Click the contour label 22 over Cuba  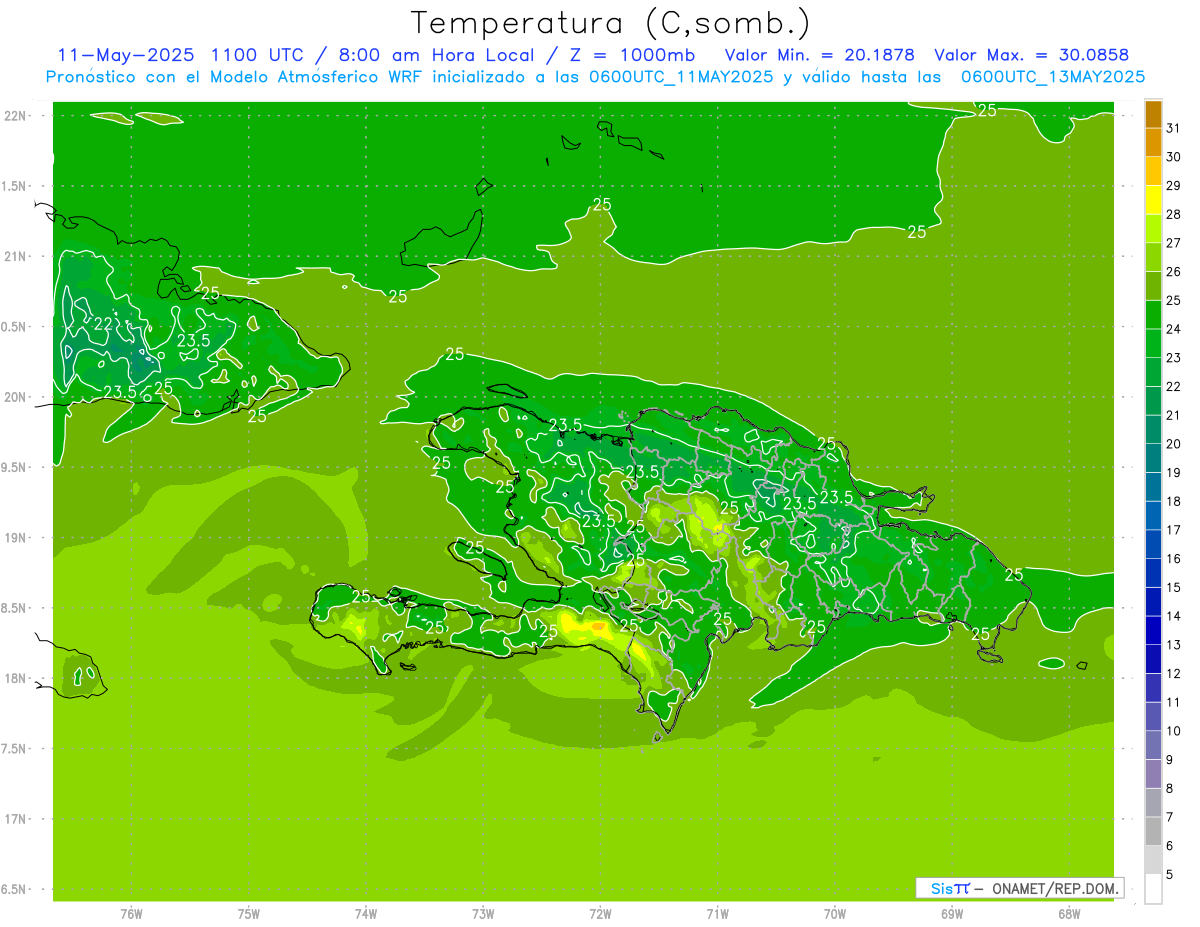pos(103,324)
